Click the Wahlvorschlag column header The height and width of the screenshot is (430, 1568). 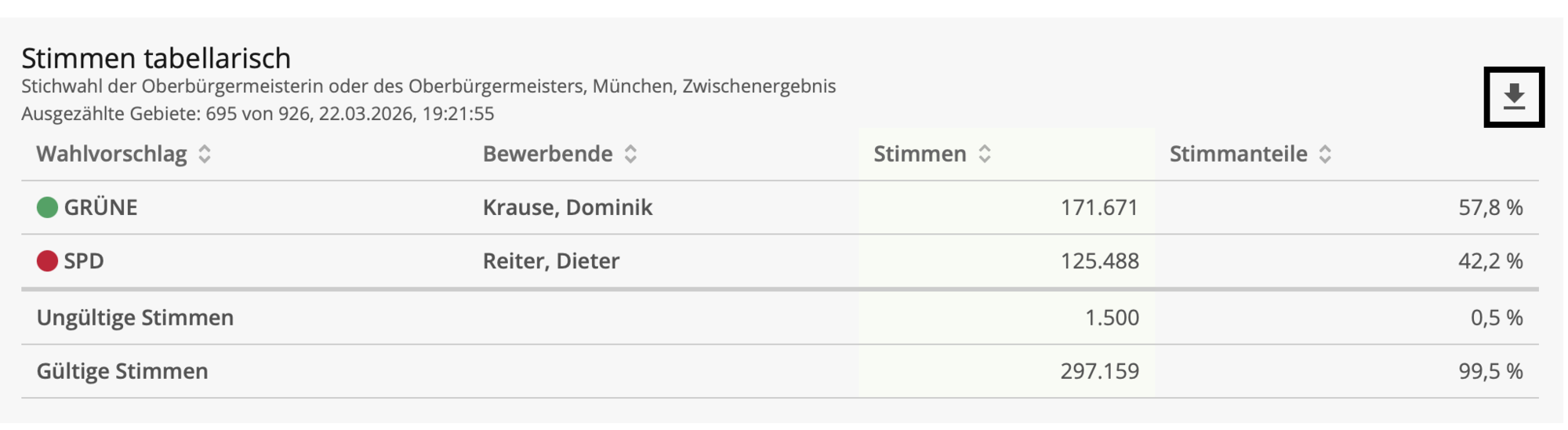click(x=111, y=154)
